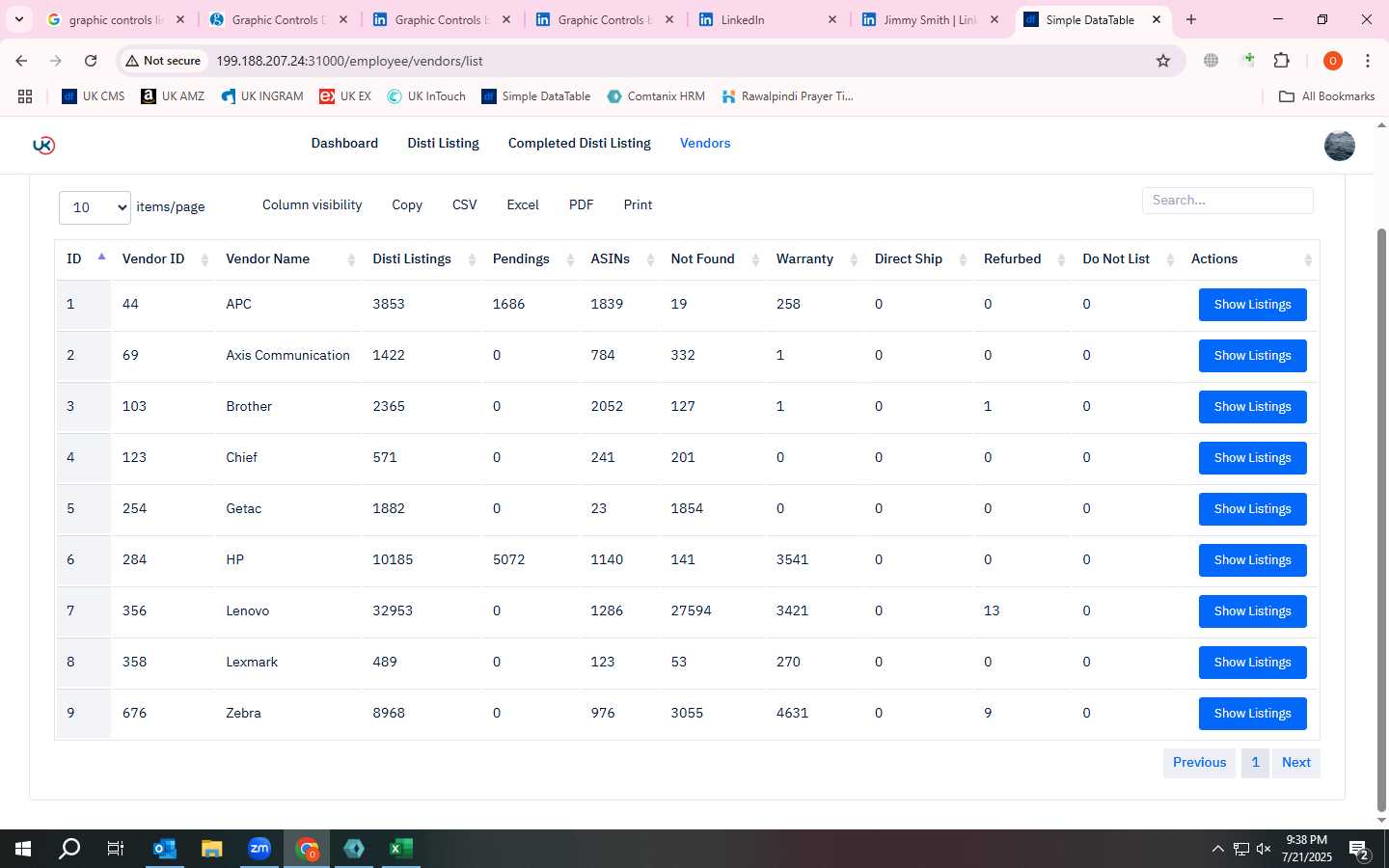
Task: Open the new tab plus button
Action: tap(1191, 19)
